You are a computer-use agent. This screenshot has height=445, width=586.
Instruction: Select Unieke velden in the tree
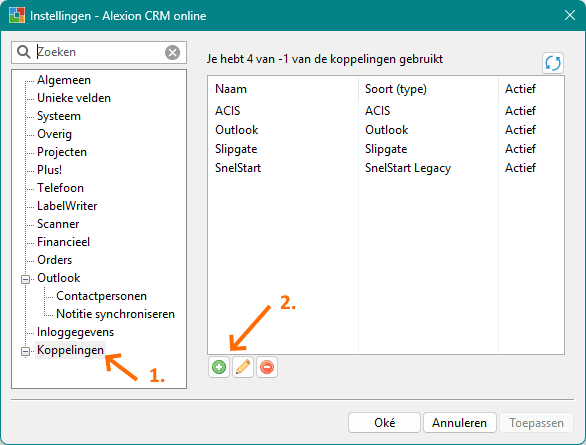[x=74, y=98]
